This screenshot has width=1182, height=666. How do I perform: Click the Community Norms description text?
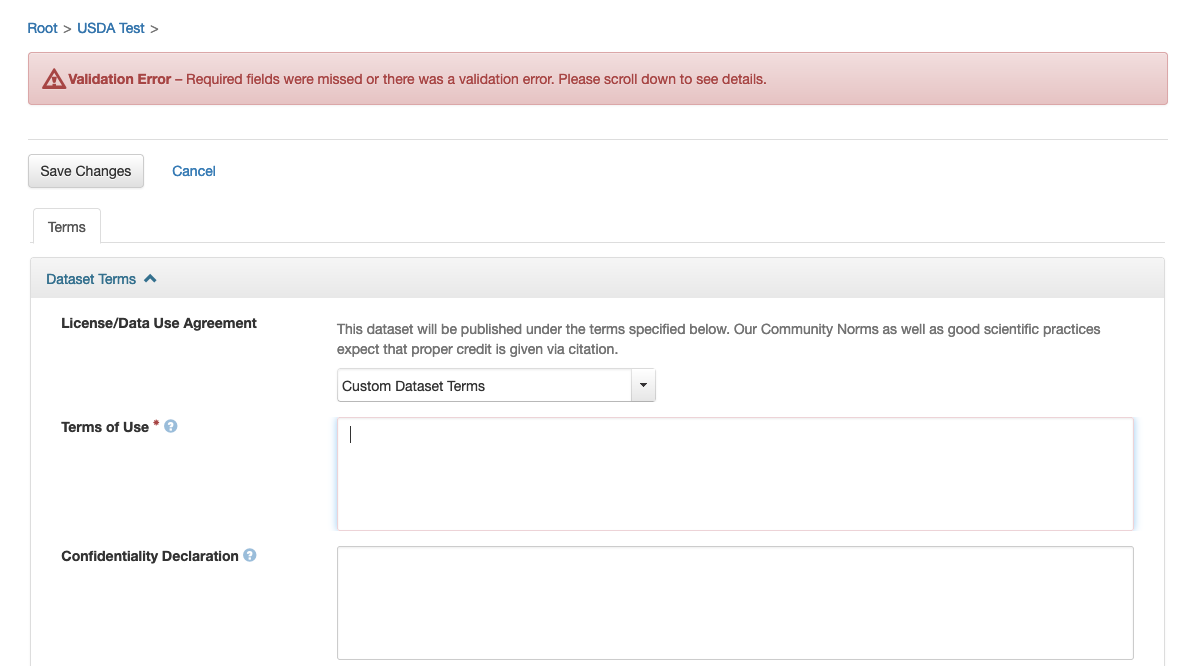point(718,339)
